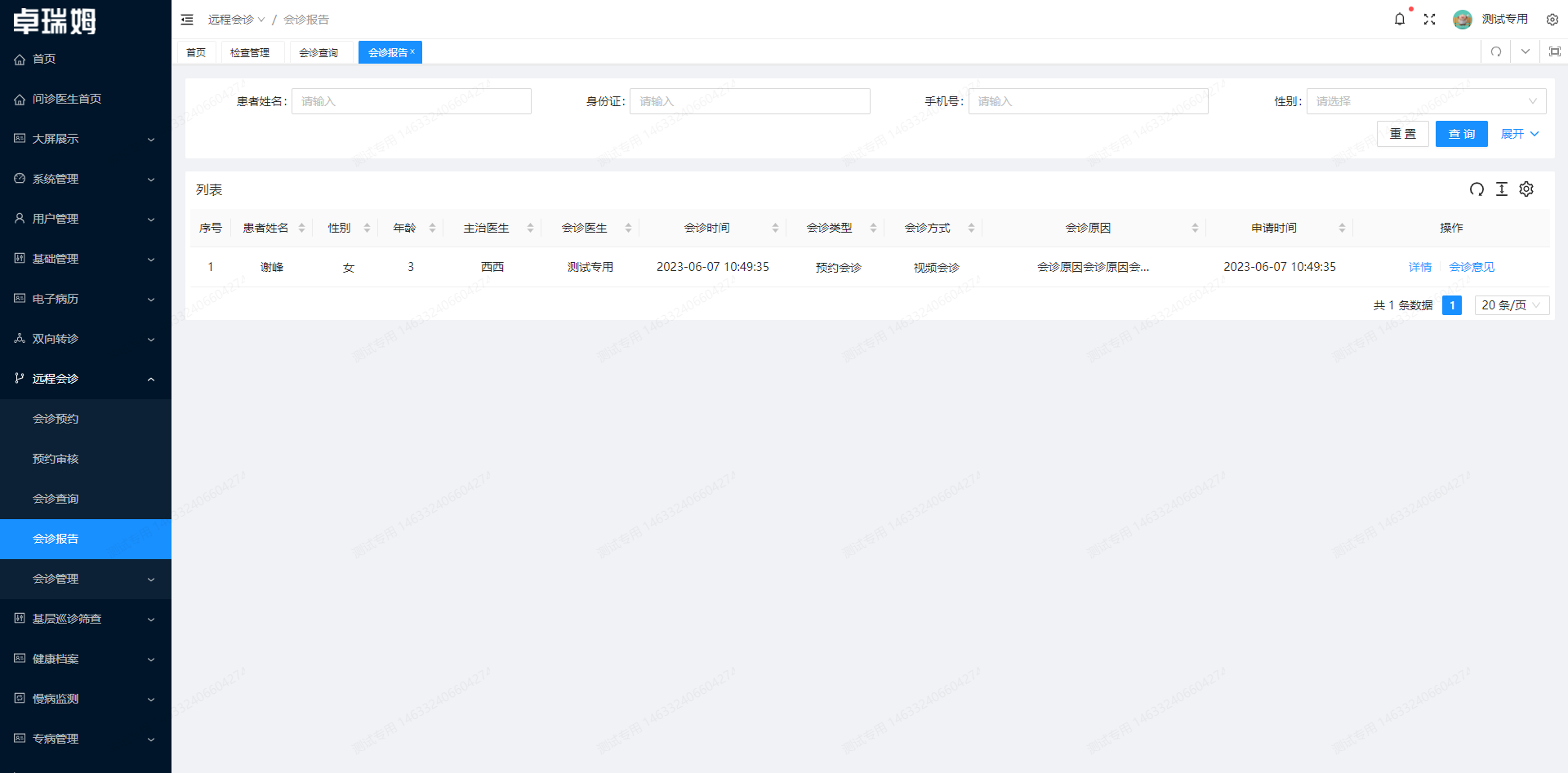Click the 查询 search button
Image resolution: width=1568 pixels, height=773 pixels.
pyautogui.click(x=1461, y=134)
